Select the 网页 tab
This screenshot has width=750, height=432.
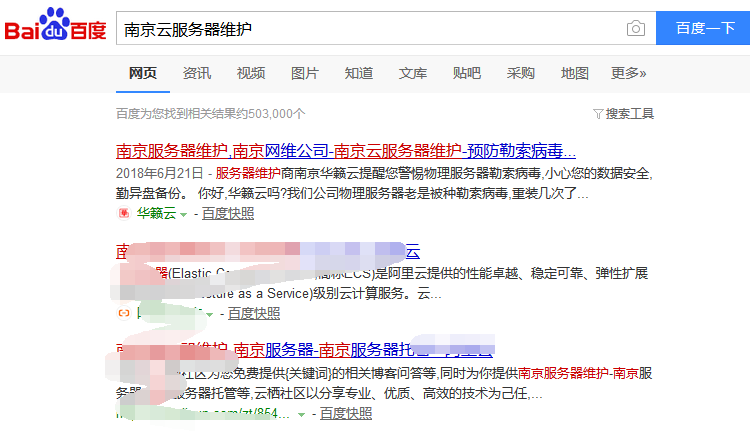[x=143, y=73]
